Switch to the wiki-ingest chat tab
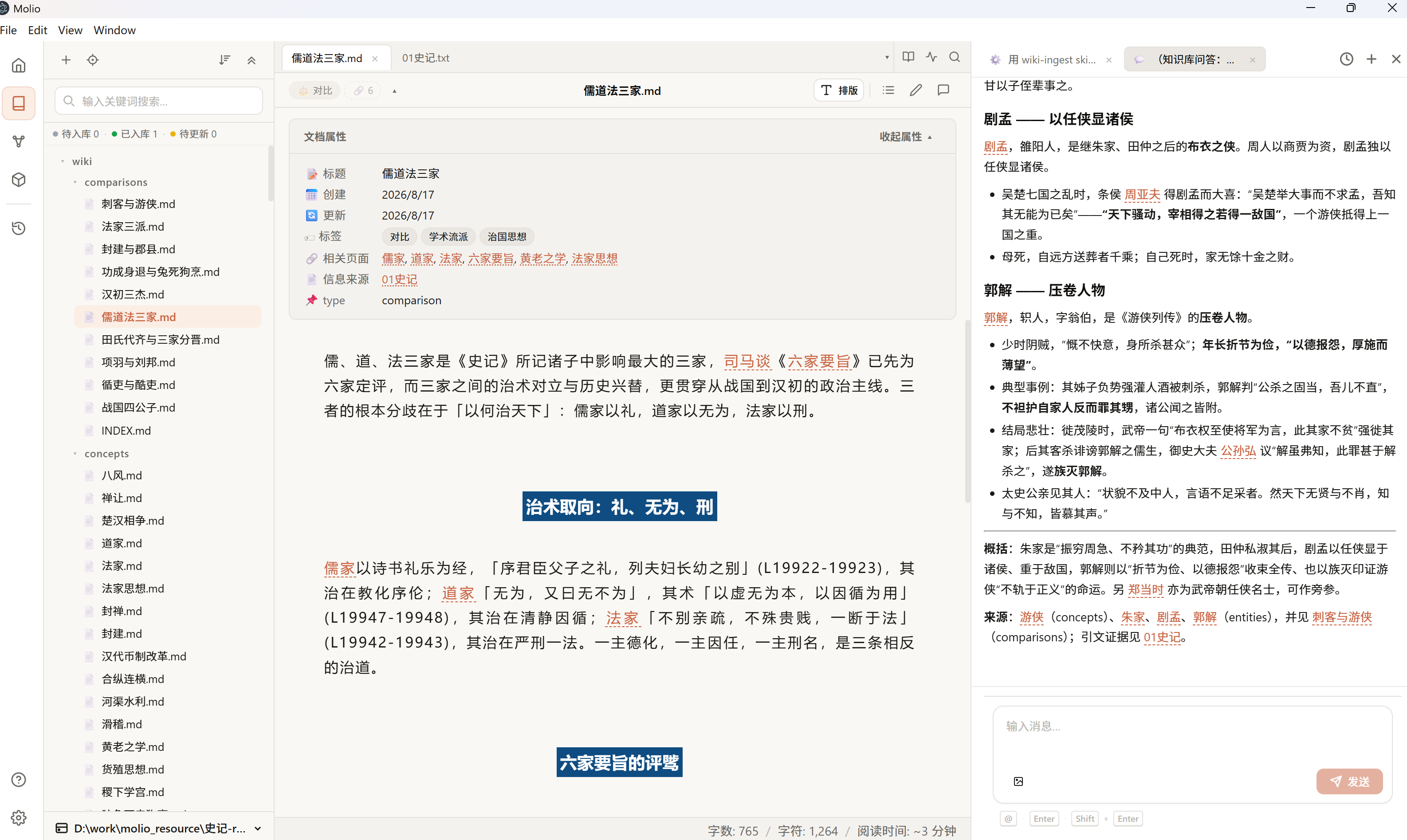This screenshot has width=1407, height=840. [1052, 59]
